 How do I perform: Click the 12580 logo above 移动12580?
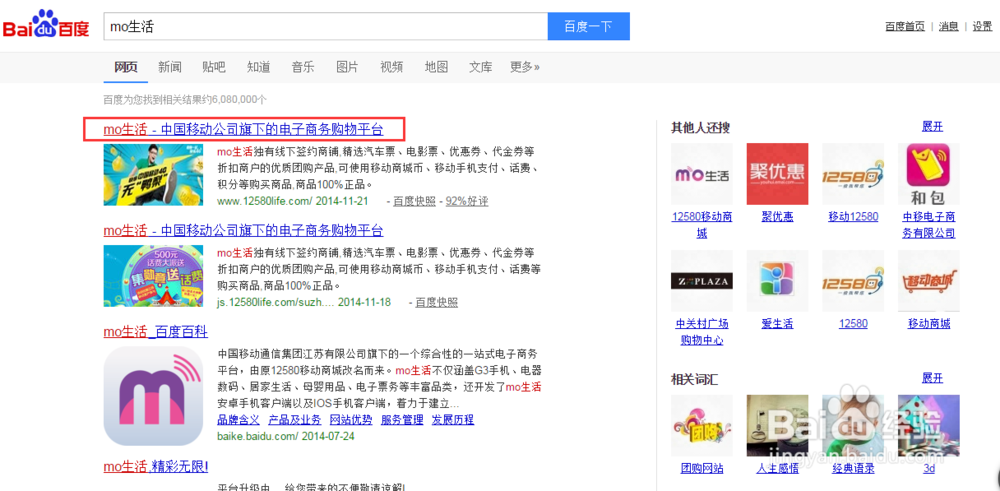coord(853,174)
